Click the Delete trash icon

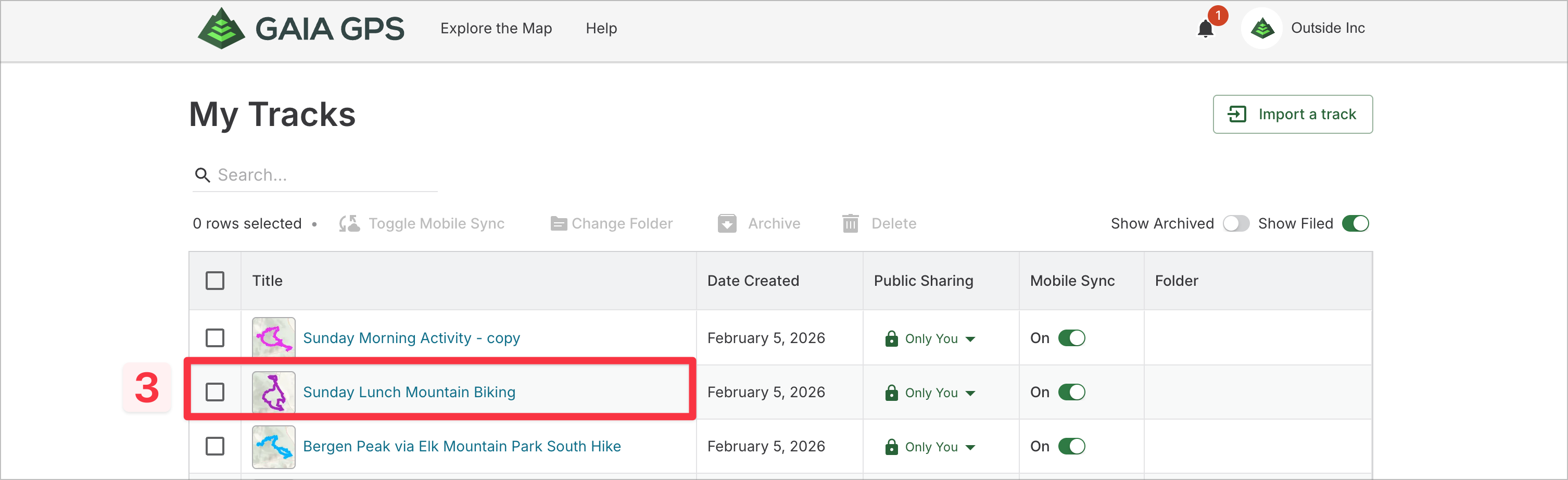coord(850,224)
